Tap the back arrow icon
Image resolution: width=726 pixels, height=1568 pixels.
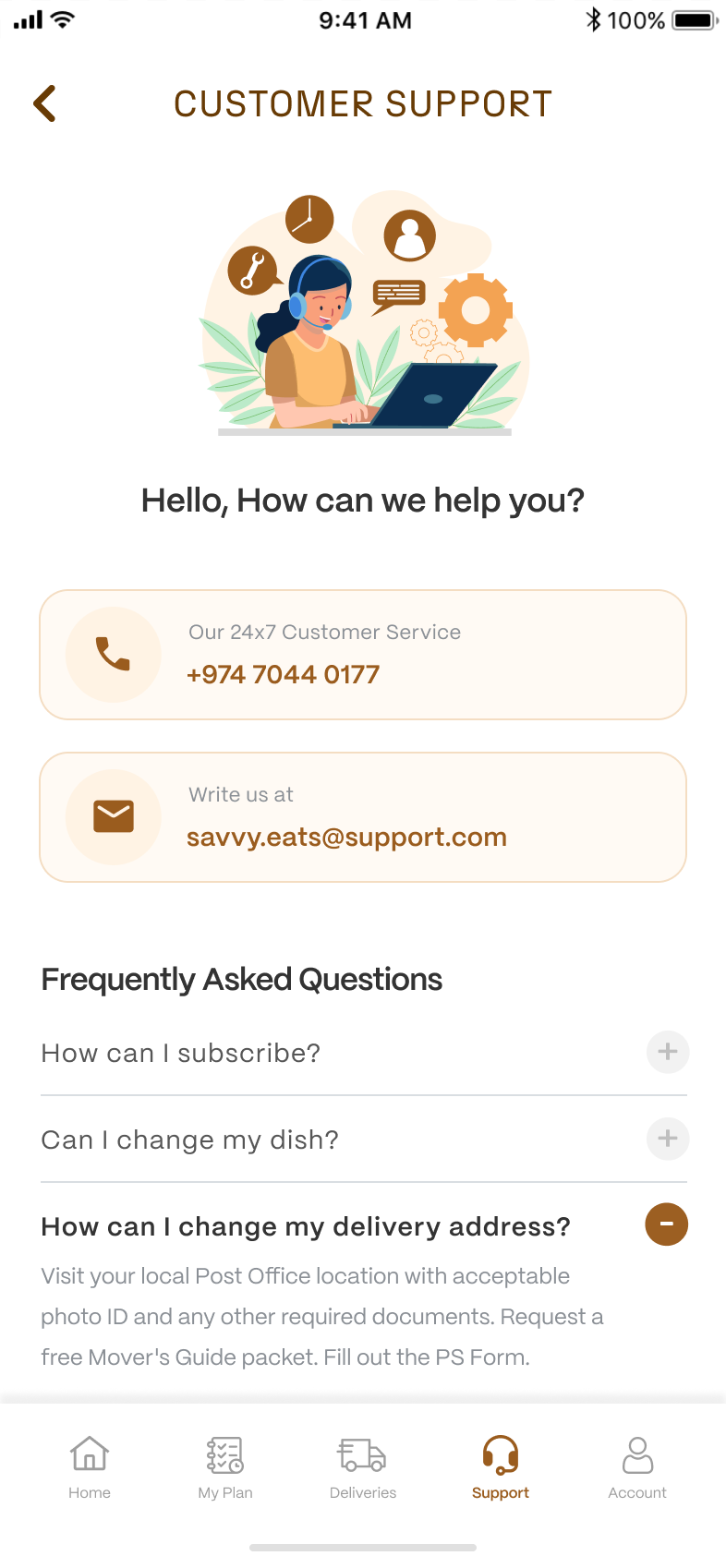[x=44, y=103]
